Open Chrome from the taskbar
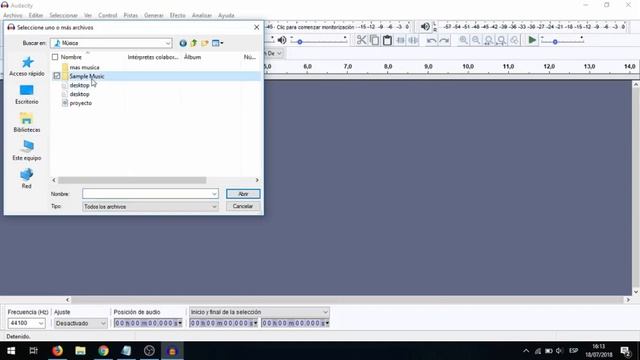This screenshot has height=360, width=640. point(103,351)
